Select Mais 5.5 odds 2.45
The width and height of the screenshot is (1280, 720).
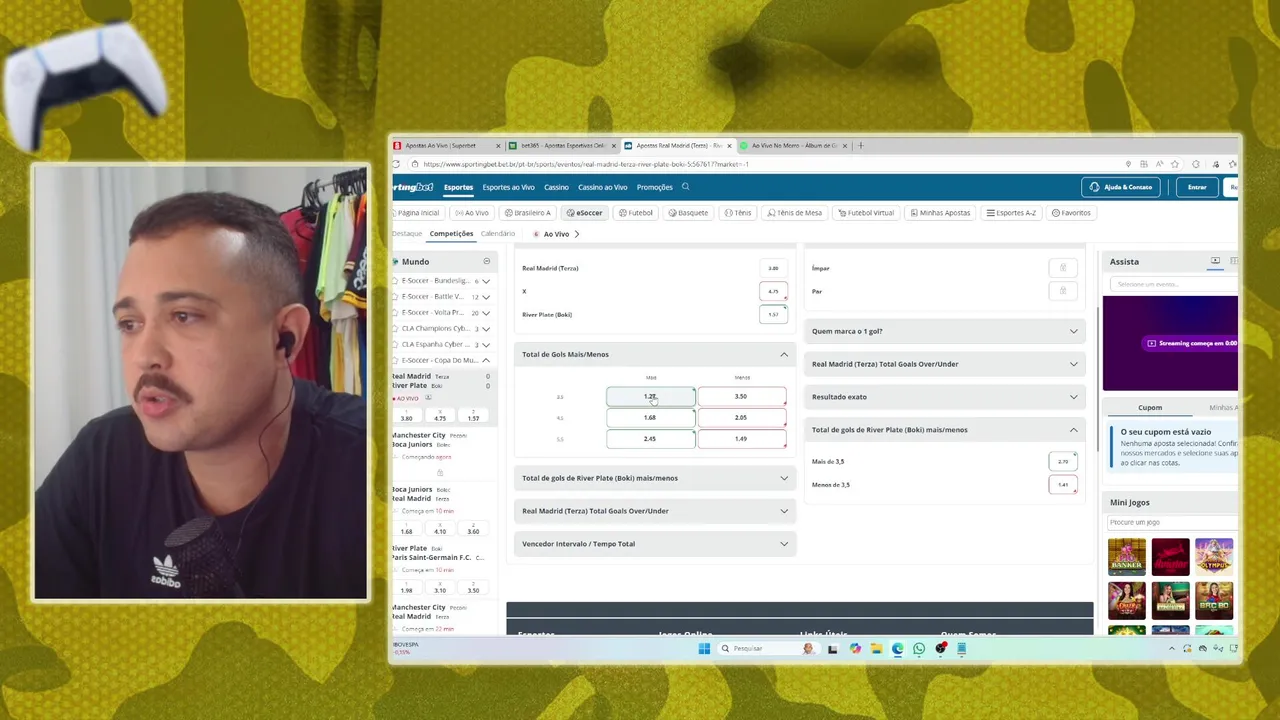pyautogui.click(x=650, y=439)
